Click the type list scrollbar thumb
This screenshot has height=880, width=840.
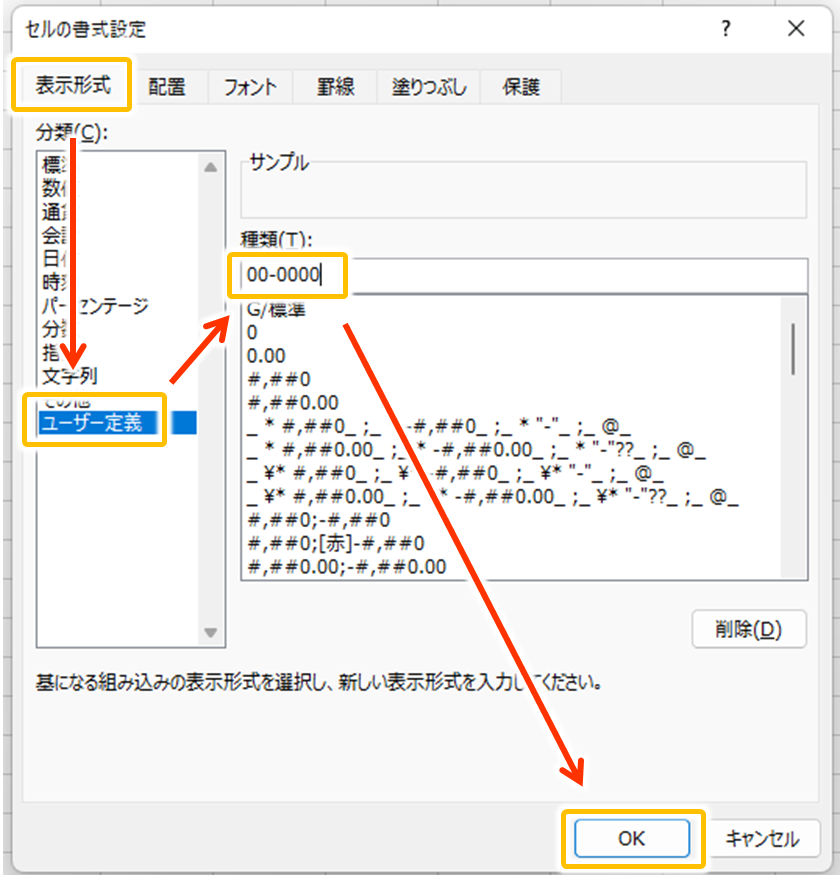click(793, 347)
